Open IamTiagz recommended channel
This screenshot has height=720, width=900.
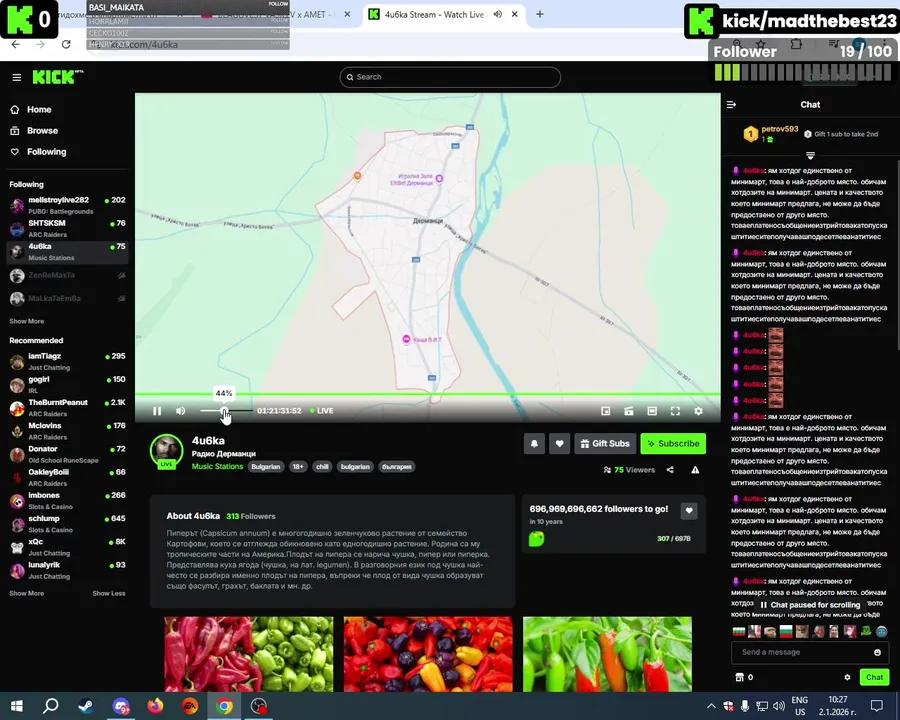(x=68, y=361)
